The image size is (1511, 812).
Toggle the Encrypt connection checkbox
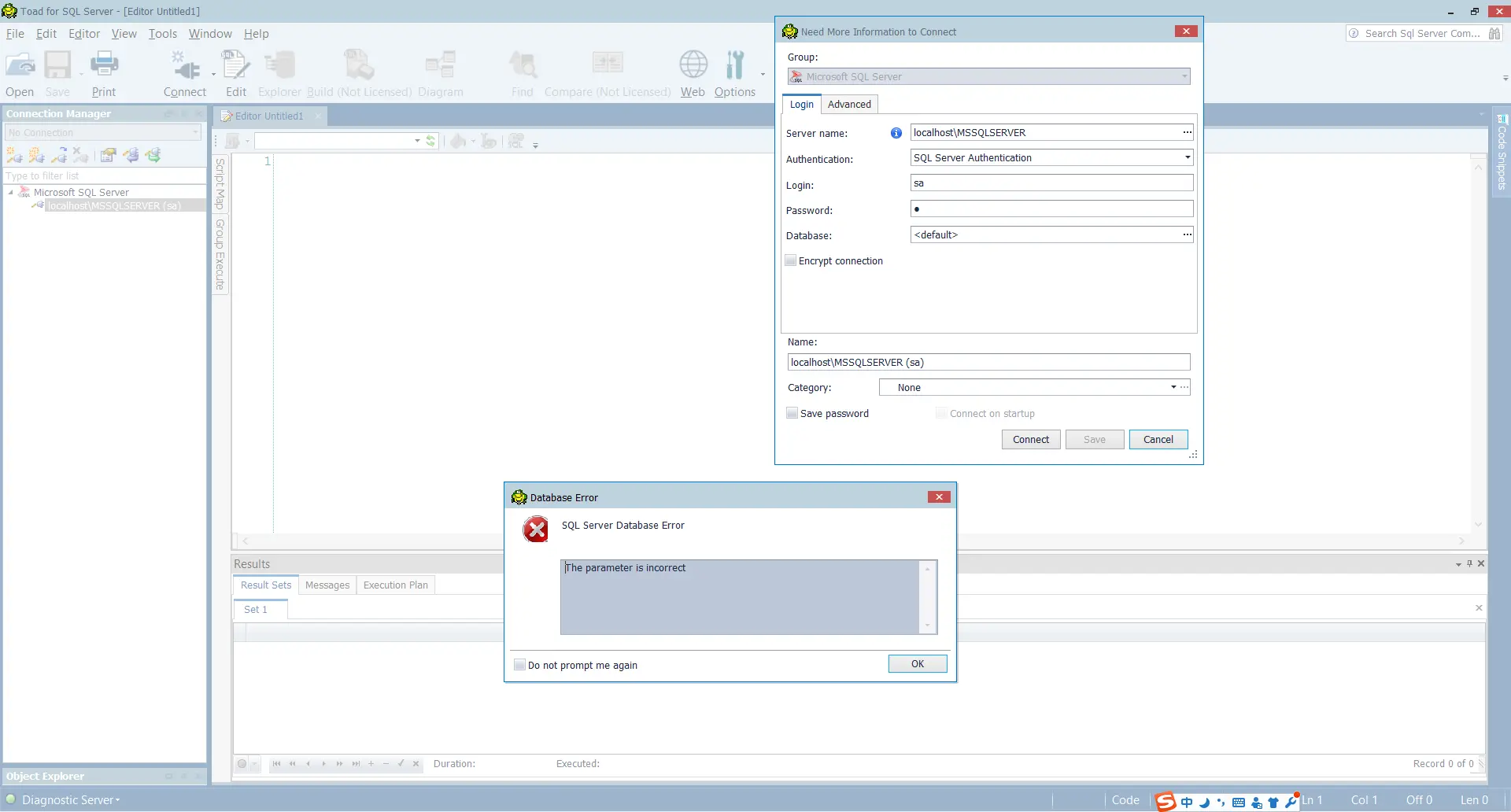pos(791,260)
